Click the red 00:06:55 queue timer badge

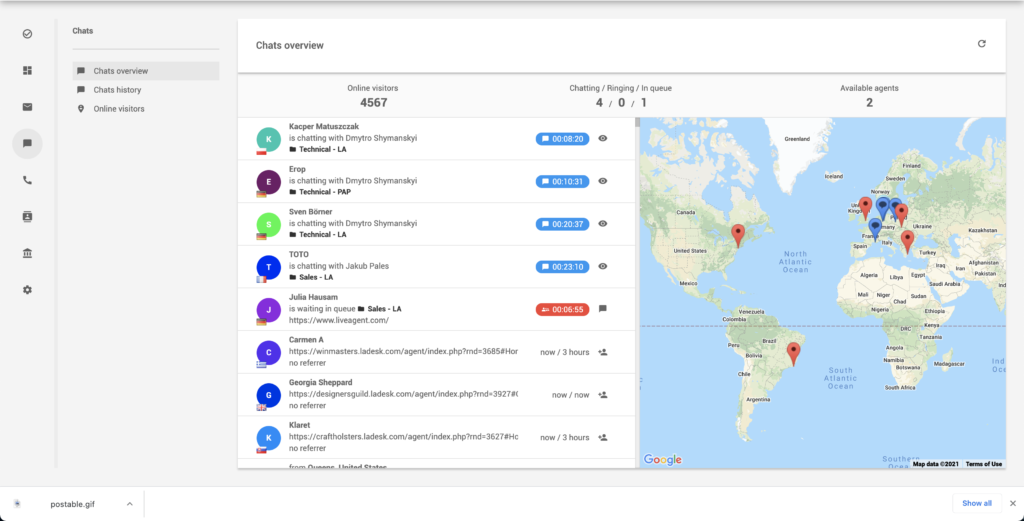coord(561,309)
